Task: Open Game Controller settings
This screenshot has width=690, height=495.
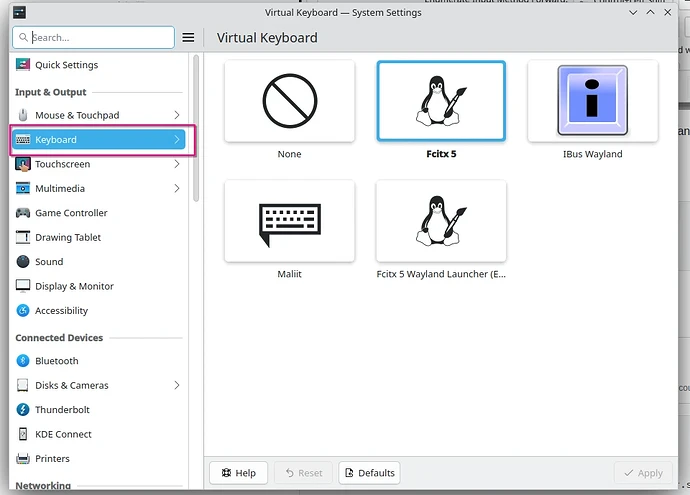Action: pyautogui.click(x=71, y=213)
